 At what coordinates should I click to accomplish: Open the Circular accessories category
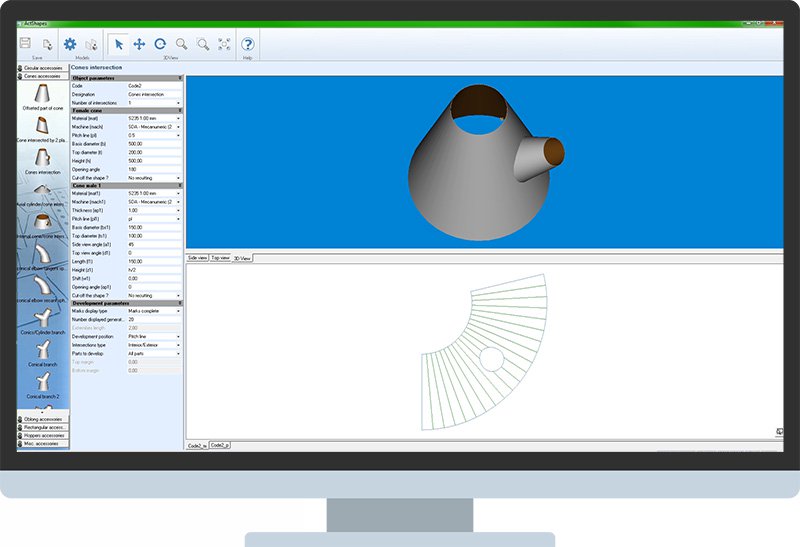coord(44,68)
